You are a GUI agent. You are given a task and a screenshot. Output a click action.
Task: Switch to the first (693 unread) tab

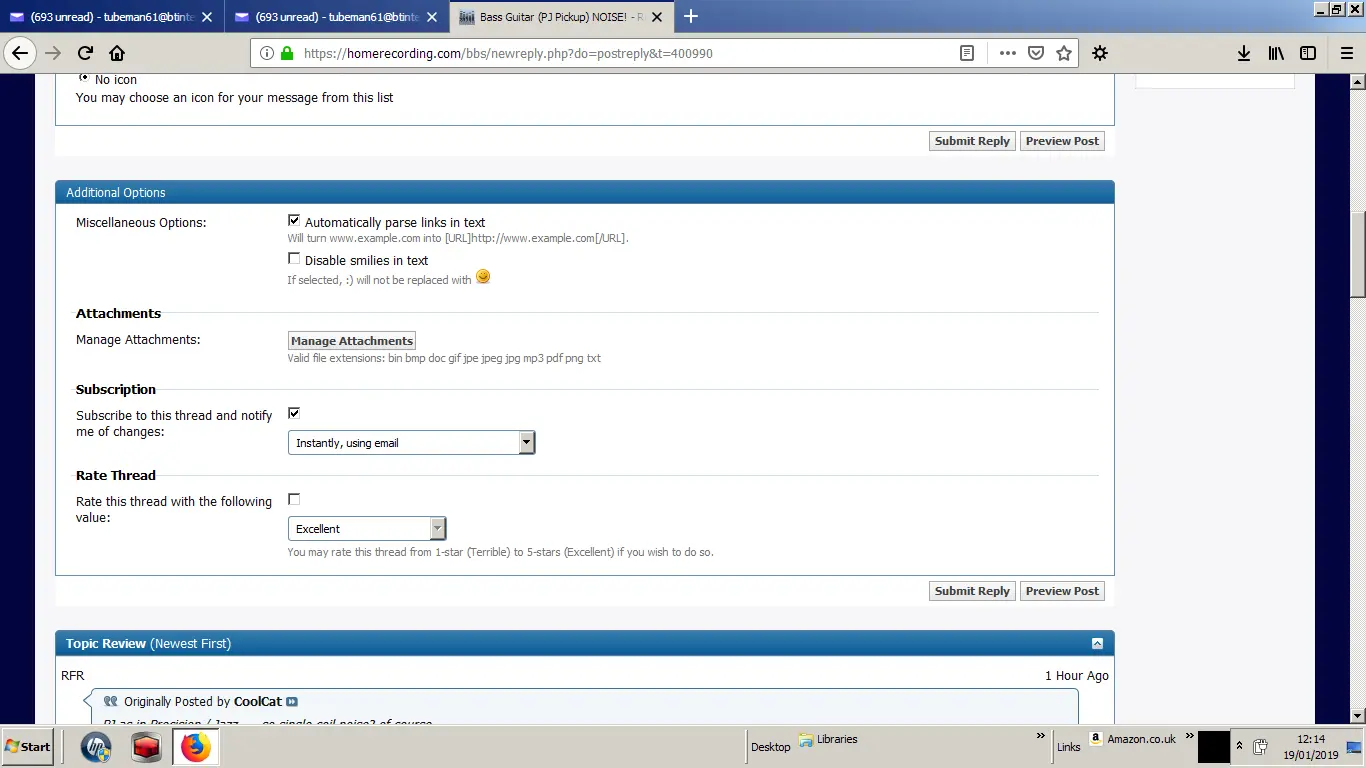(x=110, y=17)
